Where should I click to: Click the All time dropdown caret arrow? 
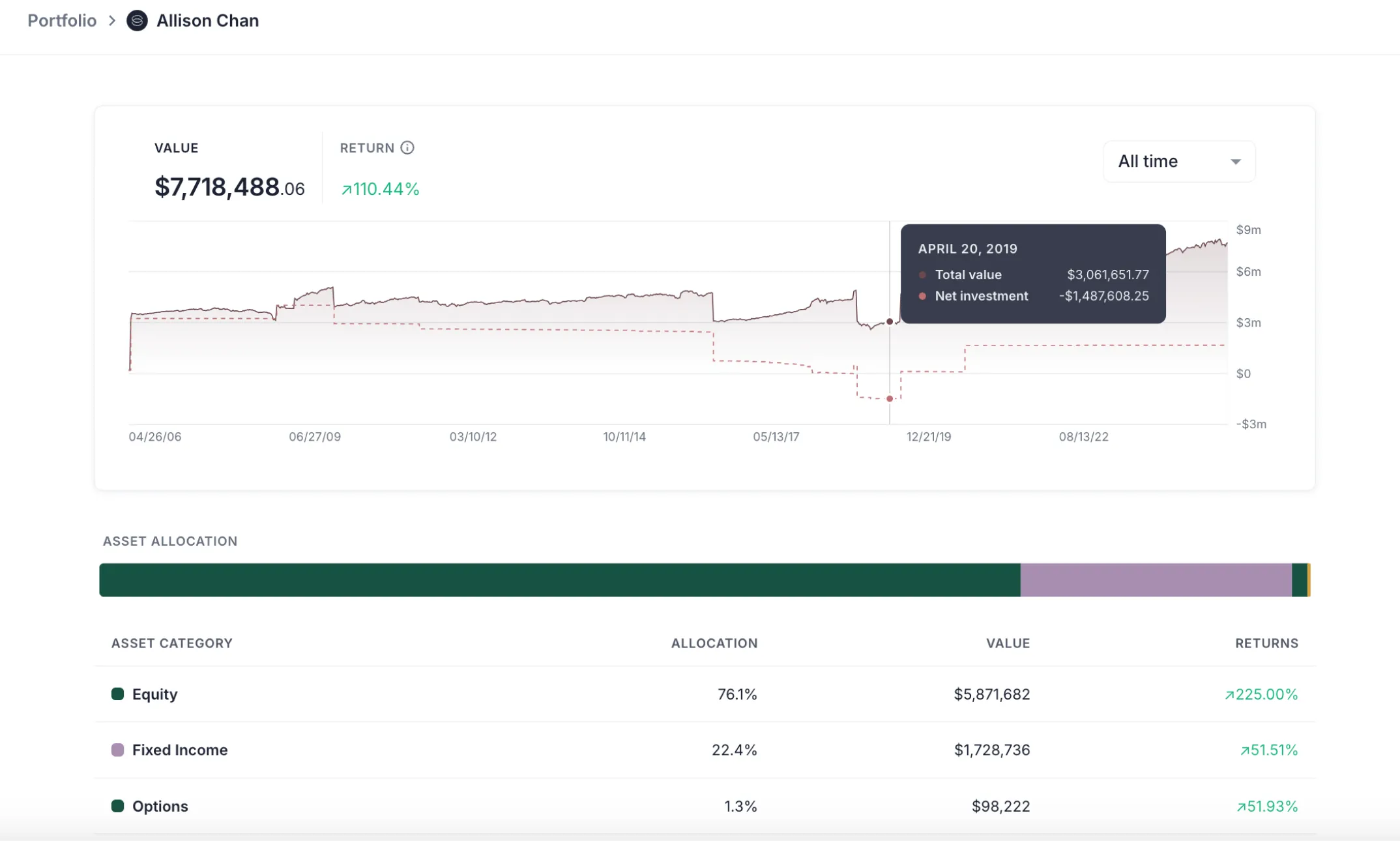tap(1235, 162)
